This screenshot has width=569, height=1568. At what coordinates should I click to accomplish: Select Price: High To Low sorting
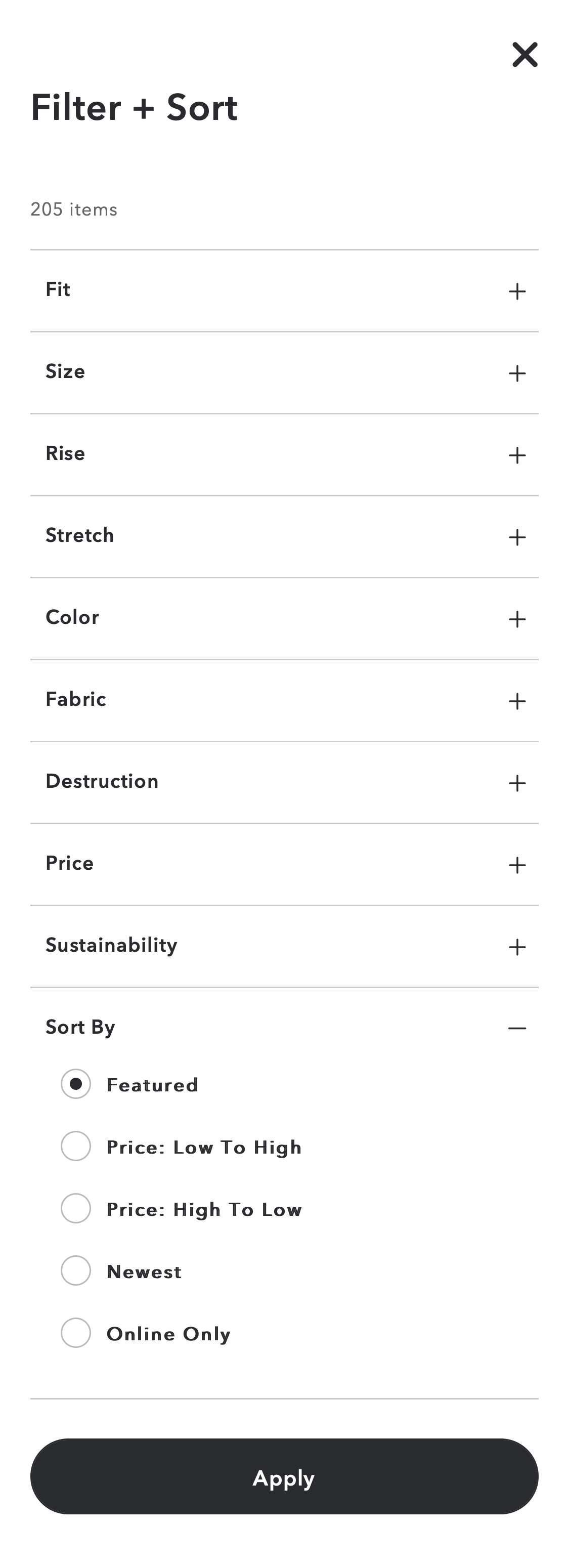(75, 1209)
